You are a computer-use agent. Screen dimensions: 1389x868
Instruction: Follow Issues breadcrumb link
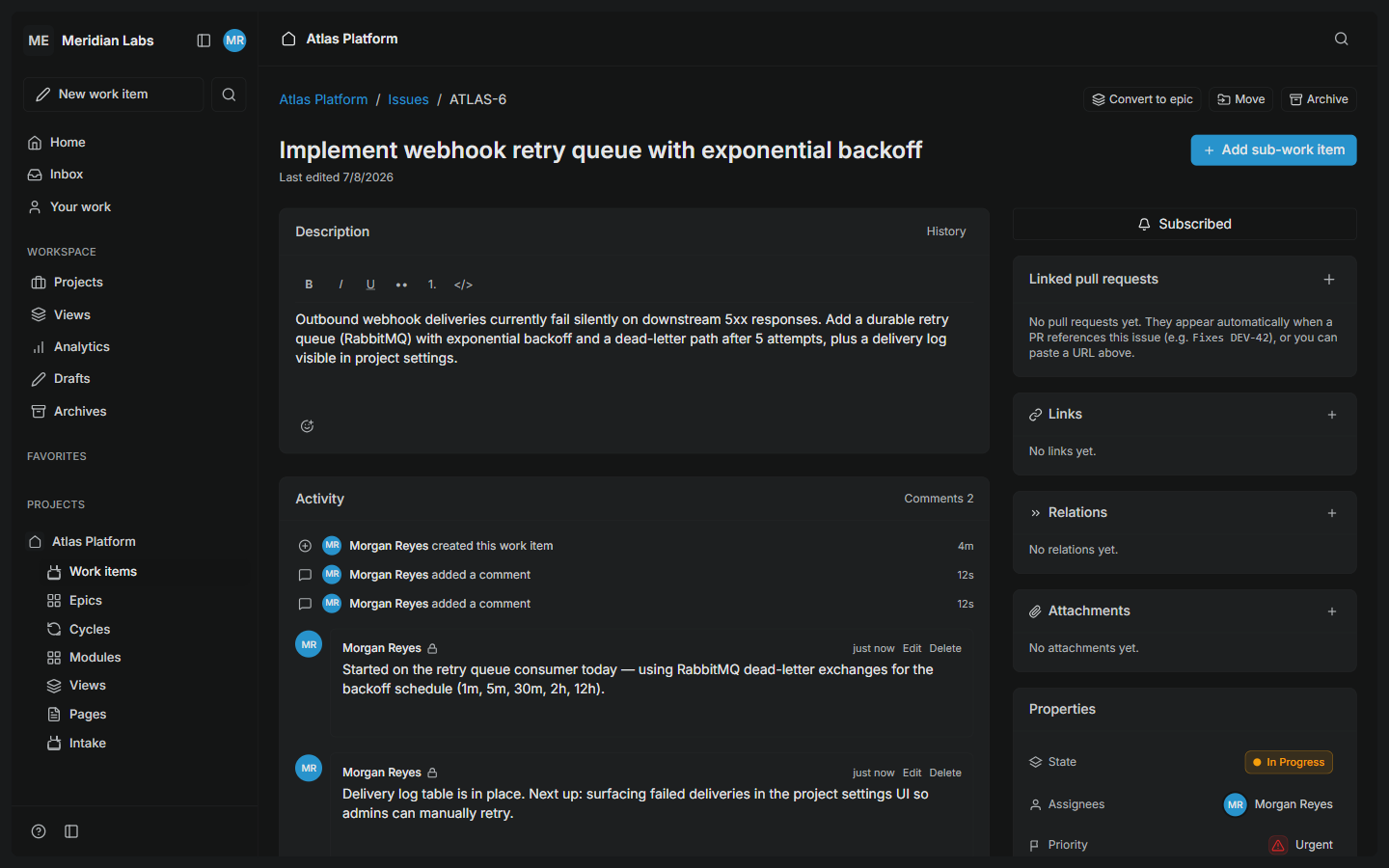(408, 99)
